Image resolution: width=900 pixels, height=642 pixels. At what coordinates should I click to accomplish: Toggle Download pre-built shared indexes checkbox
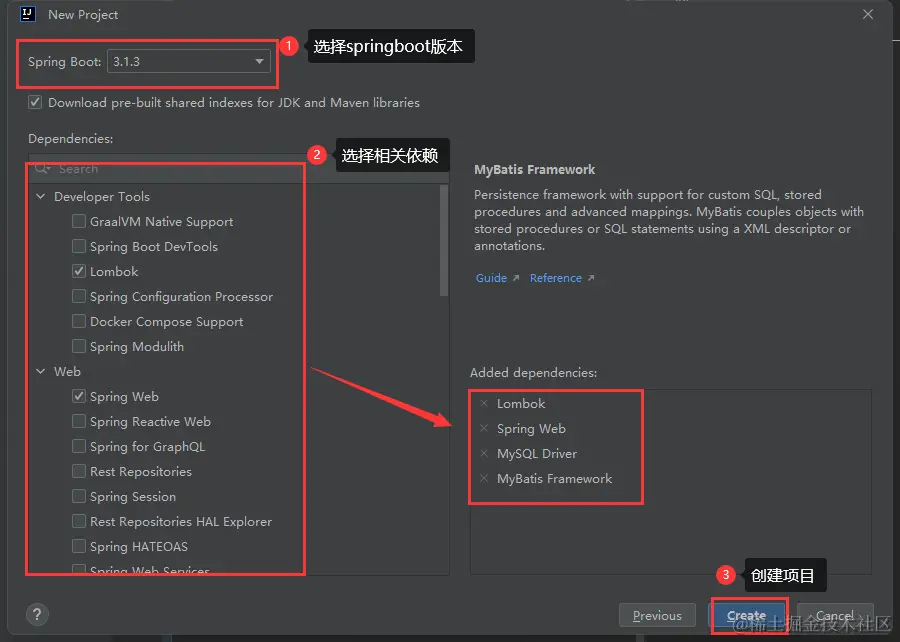click(x=35, y=103)
